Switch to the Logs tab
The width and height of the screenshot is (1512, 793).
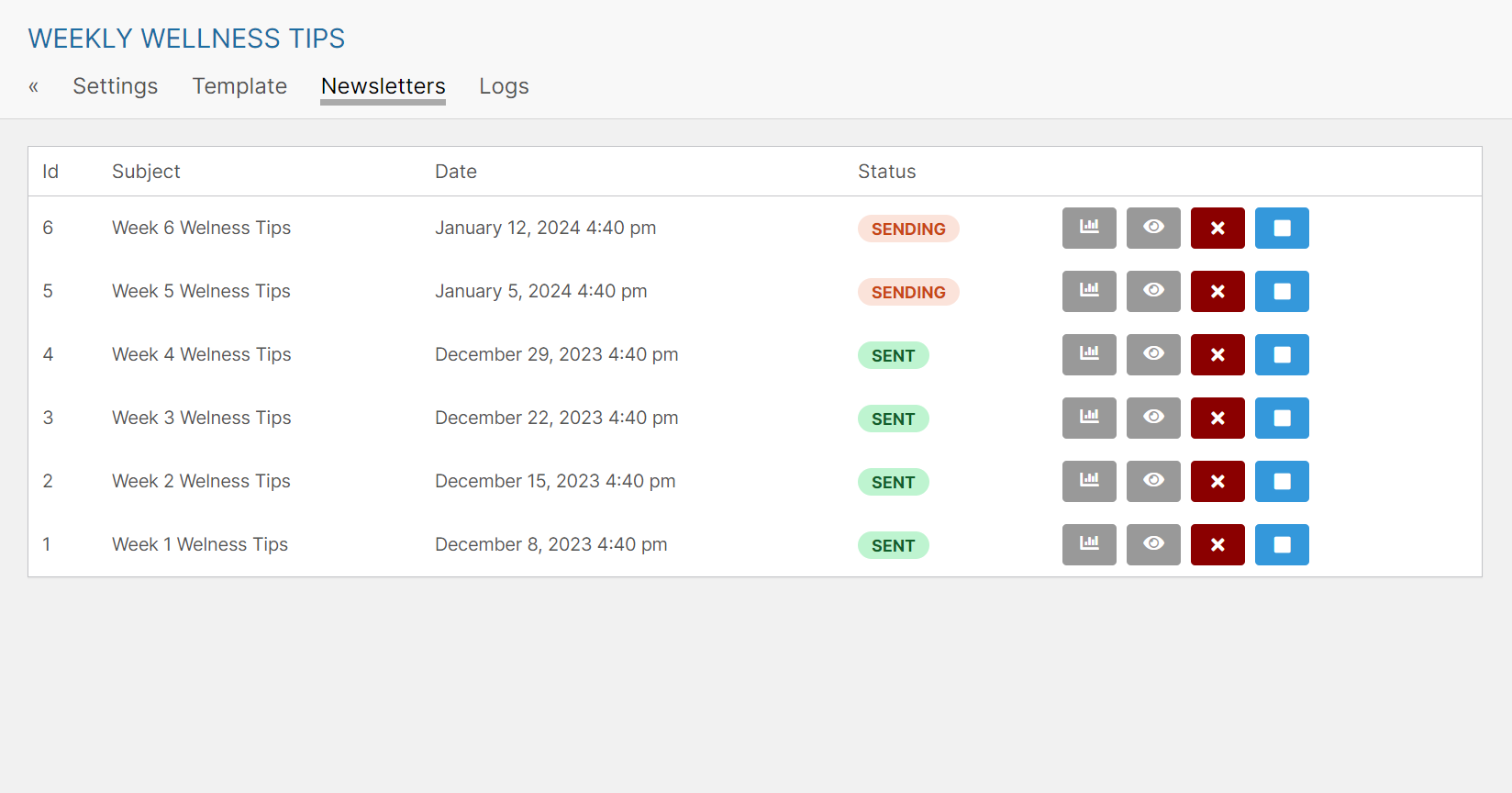[504, 86]
